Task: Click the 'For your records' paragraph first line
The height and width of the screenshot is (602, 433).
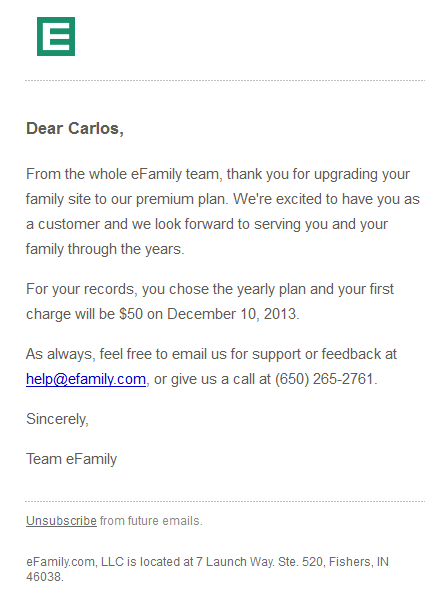Action: pos(210,289)
